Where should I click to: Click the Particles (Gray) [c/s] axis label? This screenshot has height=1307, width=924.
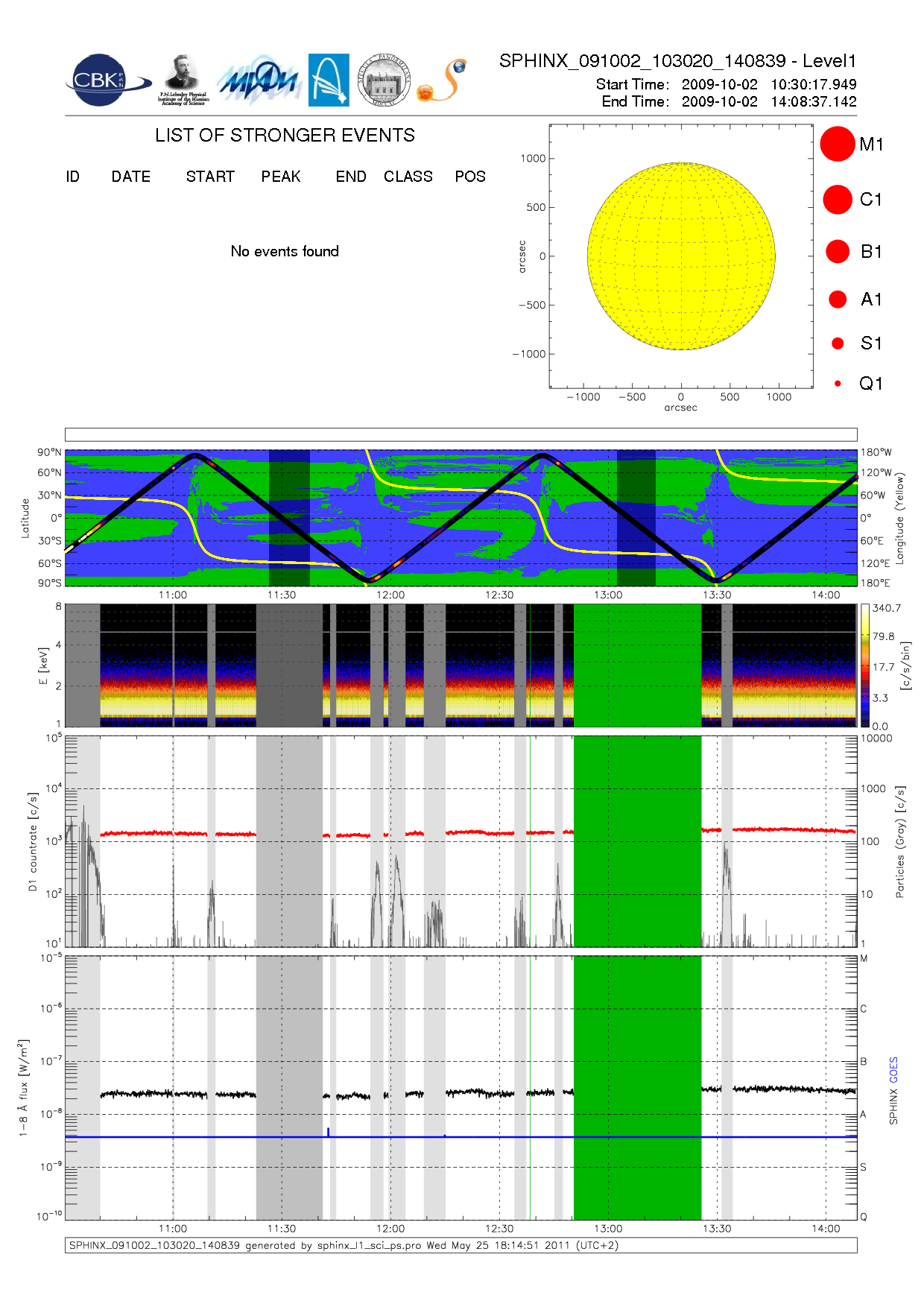click(x=900, y=841)
